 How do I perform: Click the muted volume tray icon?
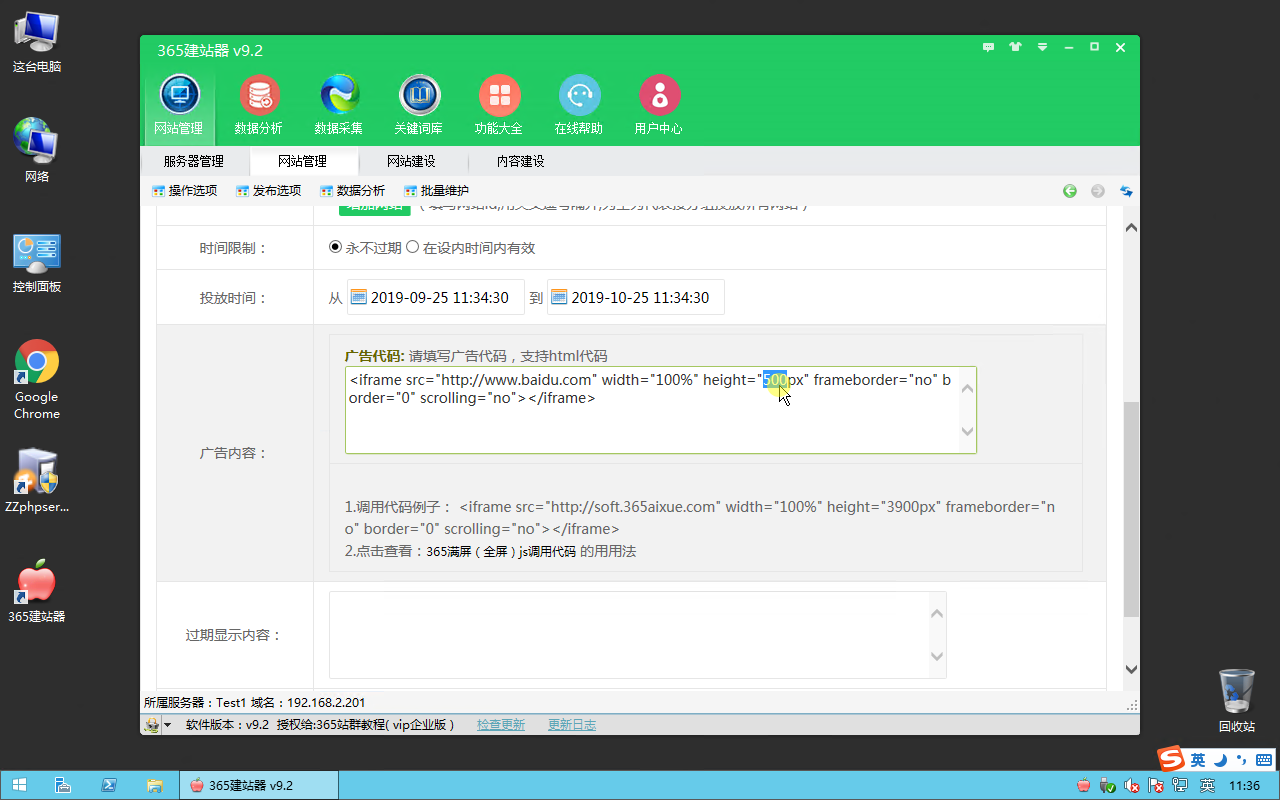point(1132,786)
